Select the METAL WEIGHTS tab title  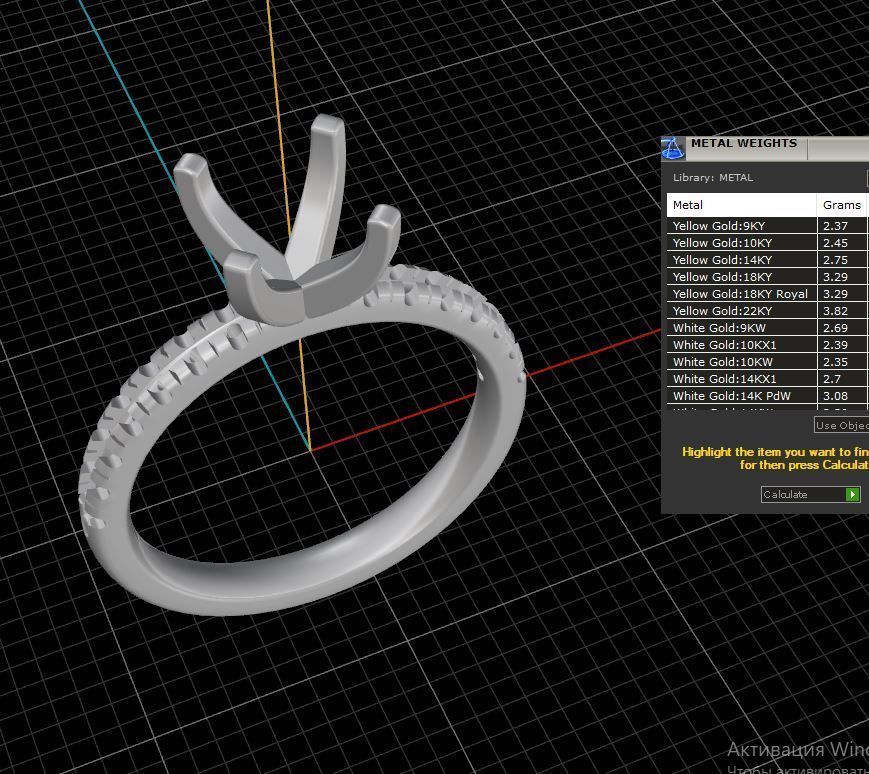[x=744, y=143]
